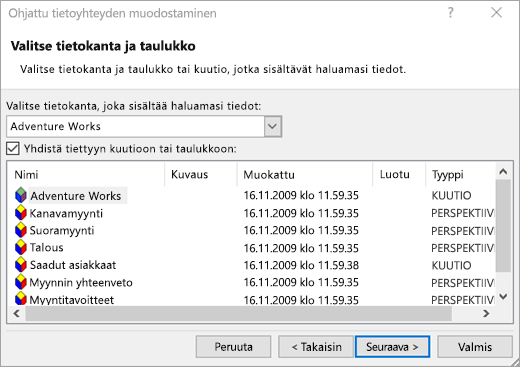520x367 pixels.
Task: Close the data connection wizard dialog
Action: 496,13
